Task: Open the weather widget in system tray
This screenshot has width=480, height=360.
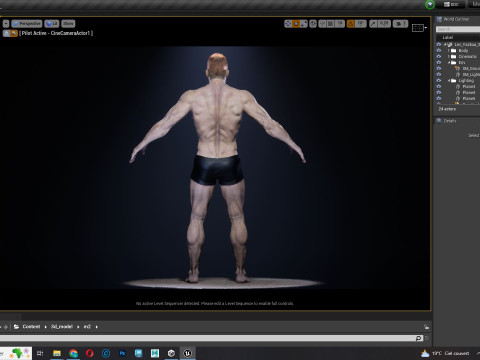Action: (445, 353)
